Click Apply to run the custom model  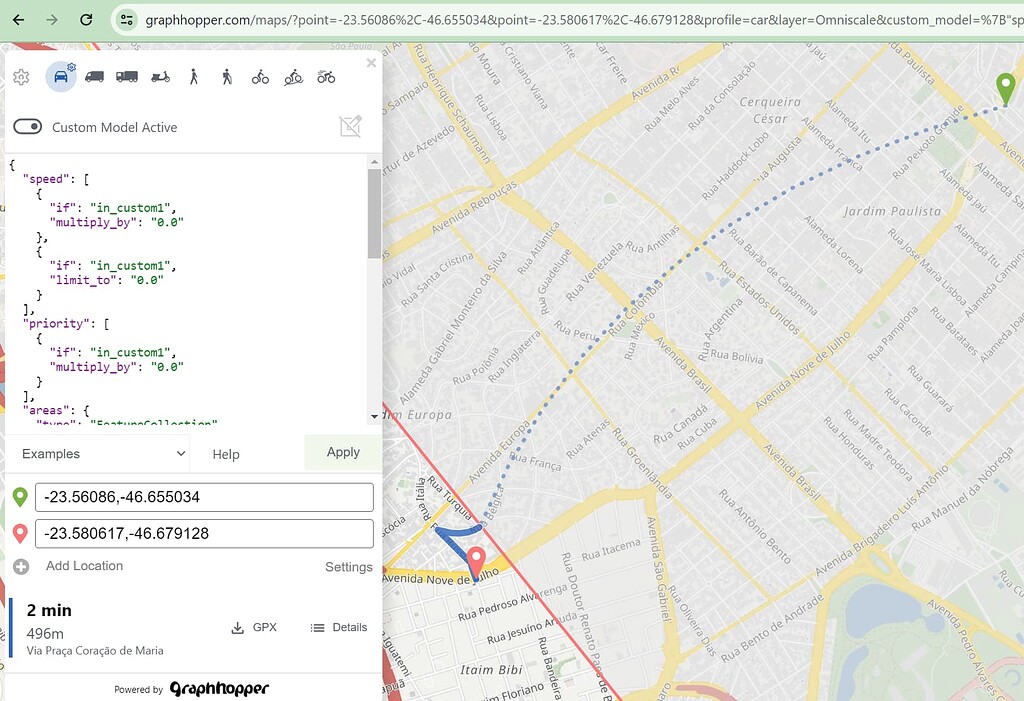coord(342,452)
